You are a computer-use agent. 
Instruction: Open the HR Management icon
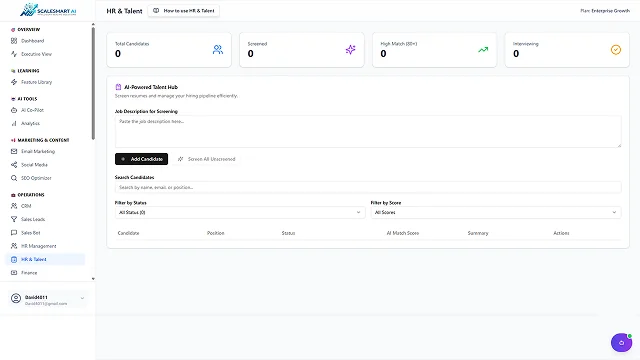[14, 246]
